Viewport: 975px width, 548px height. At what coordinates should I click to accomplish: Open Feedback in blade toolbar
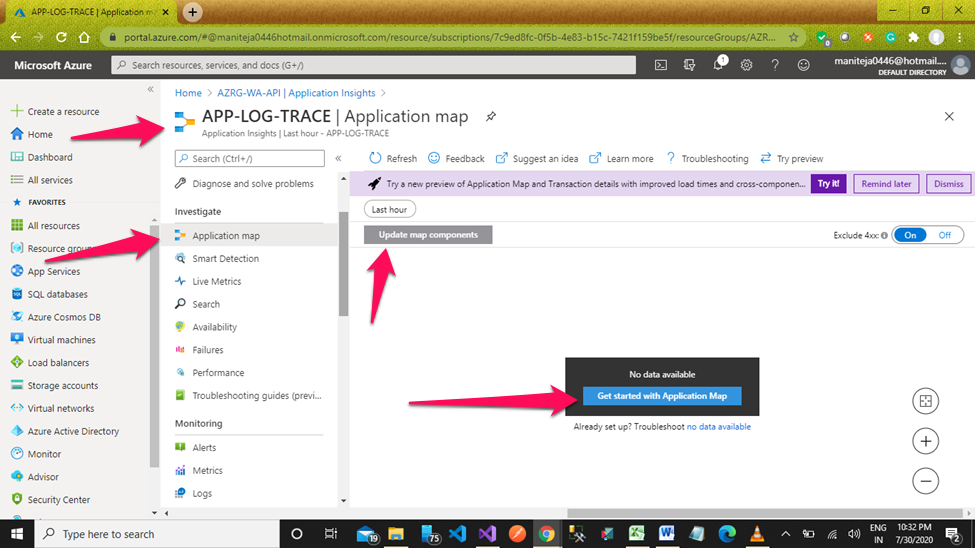coord(456,159)
